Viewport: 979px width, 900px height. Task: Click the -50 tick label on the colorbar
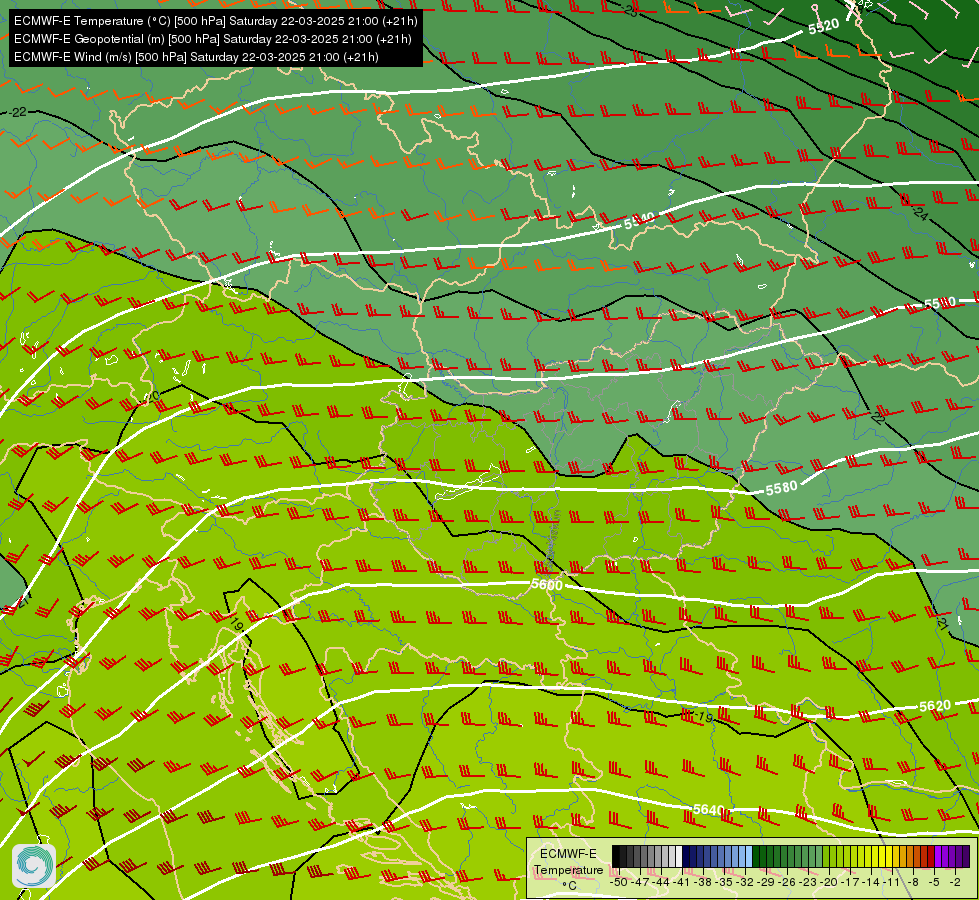tap(619, 882)
